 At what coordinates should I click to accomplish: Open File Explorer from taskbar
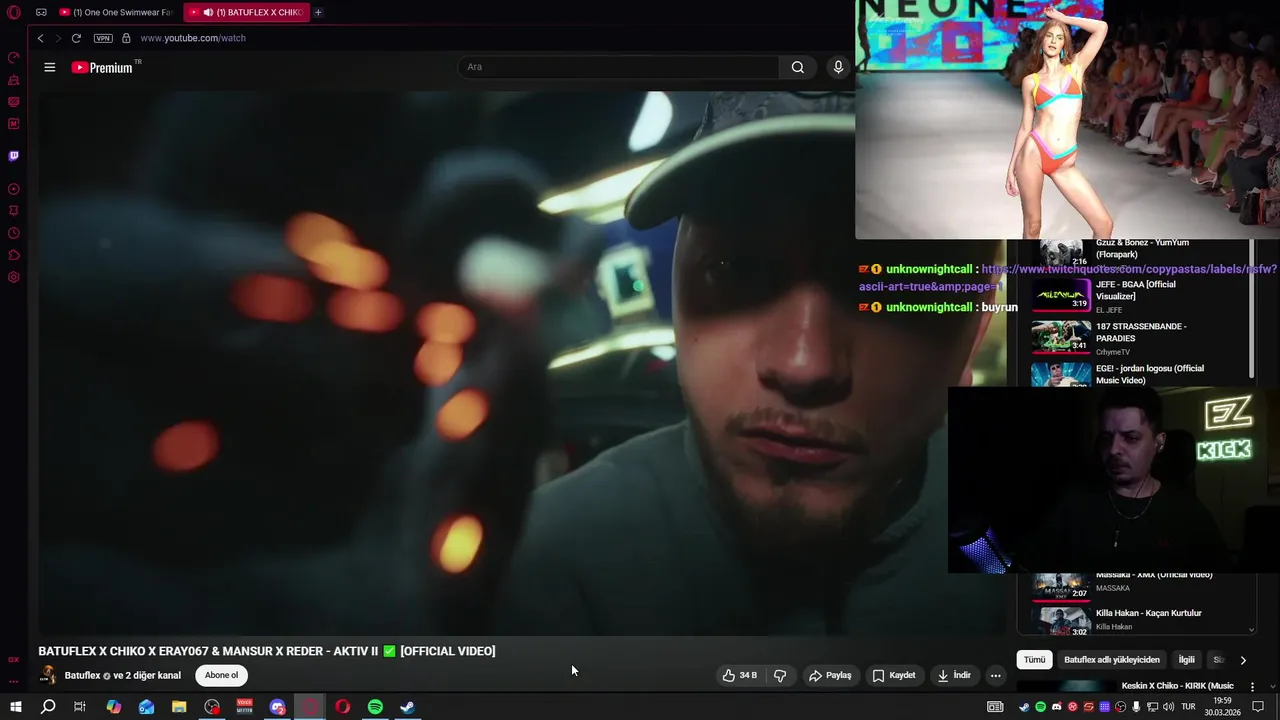179,707
